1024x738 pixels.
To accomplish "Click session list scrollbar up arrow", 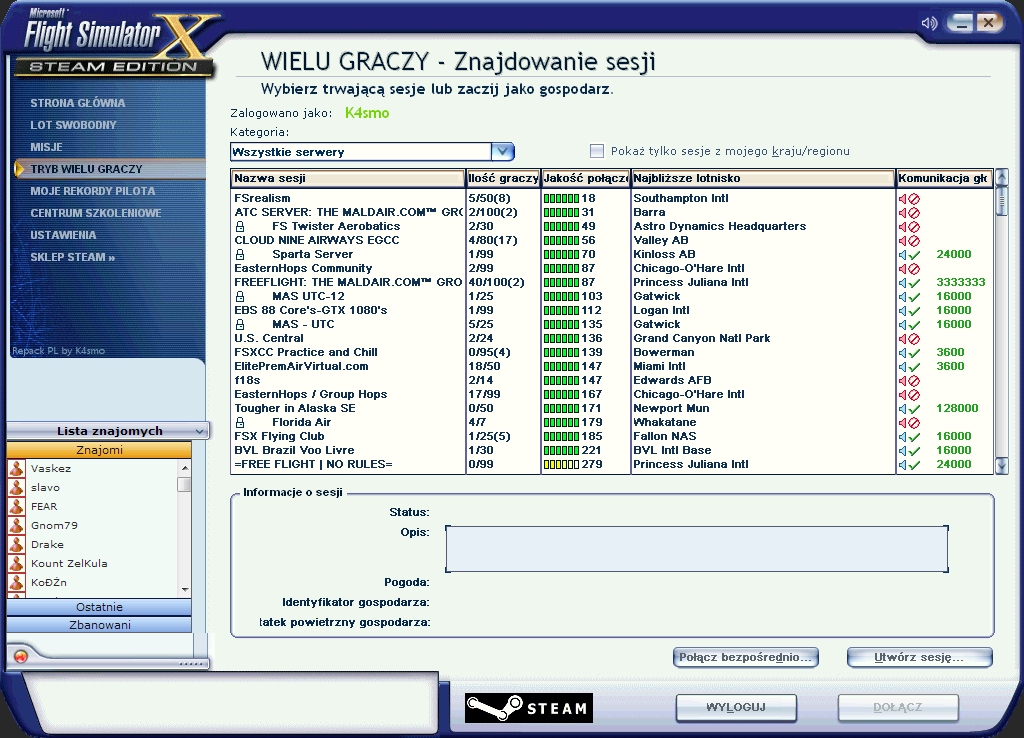I will (1002, 178).
